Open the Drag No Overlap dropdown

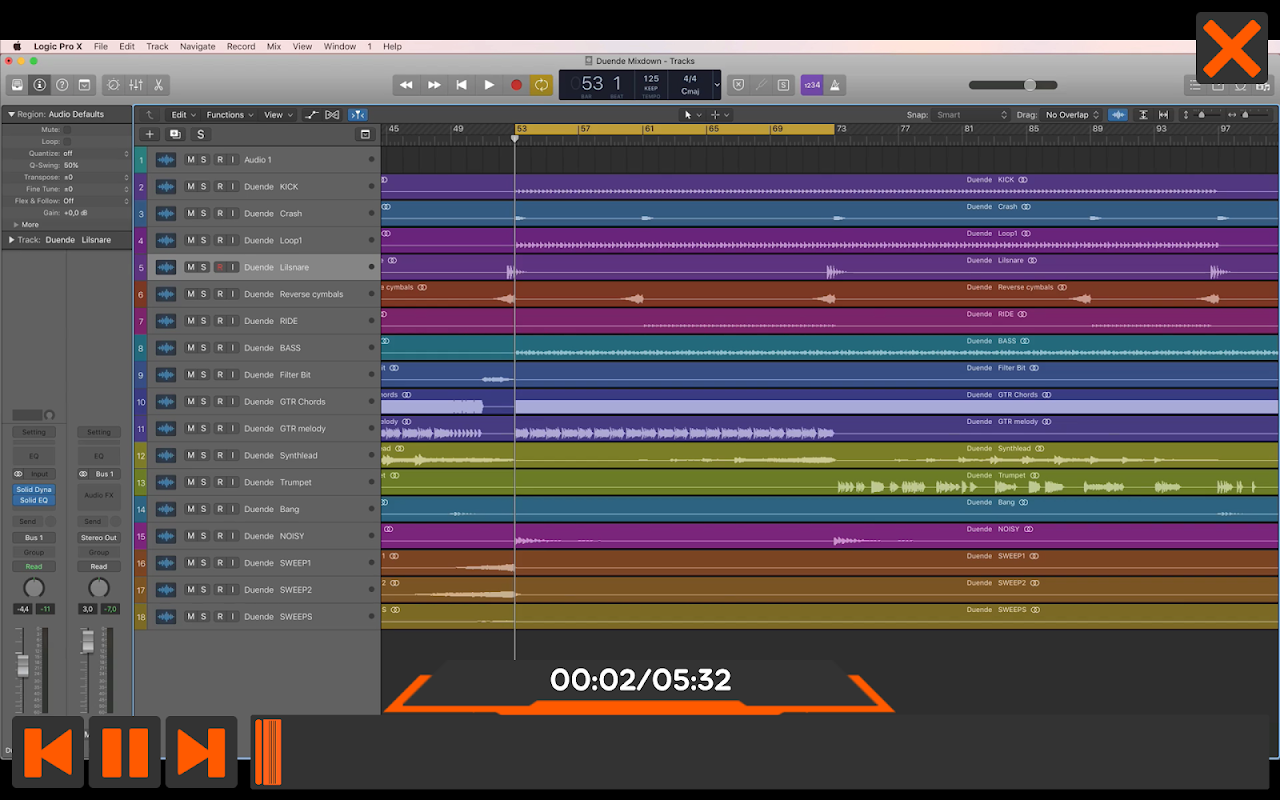pyautogui.click(x=1072, y=115)
